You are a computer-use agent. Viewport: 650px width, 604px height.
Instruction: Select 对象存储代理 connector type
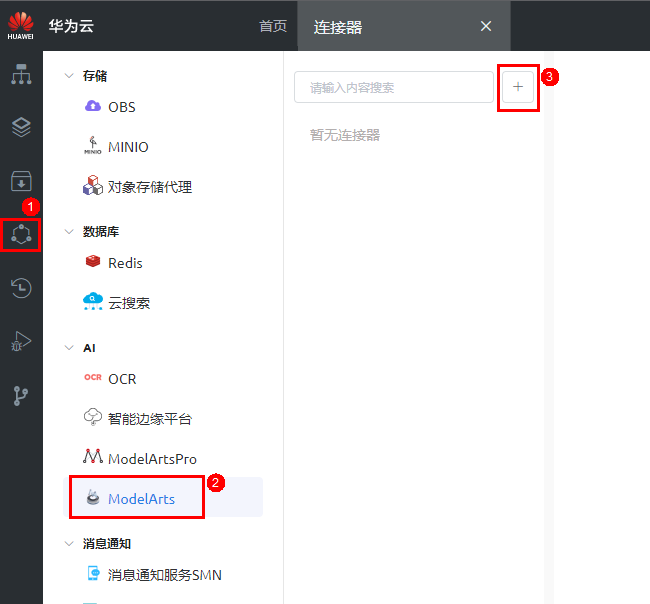pos(150,187)
